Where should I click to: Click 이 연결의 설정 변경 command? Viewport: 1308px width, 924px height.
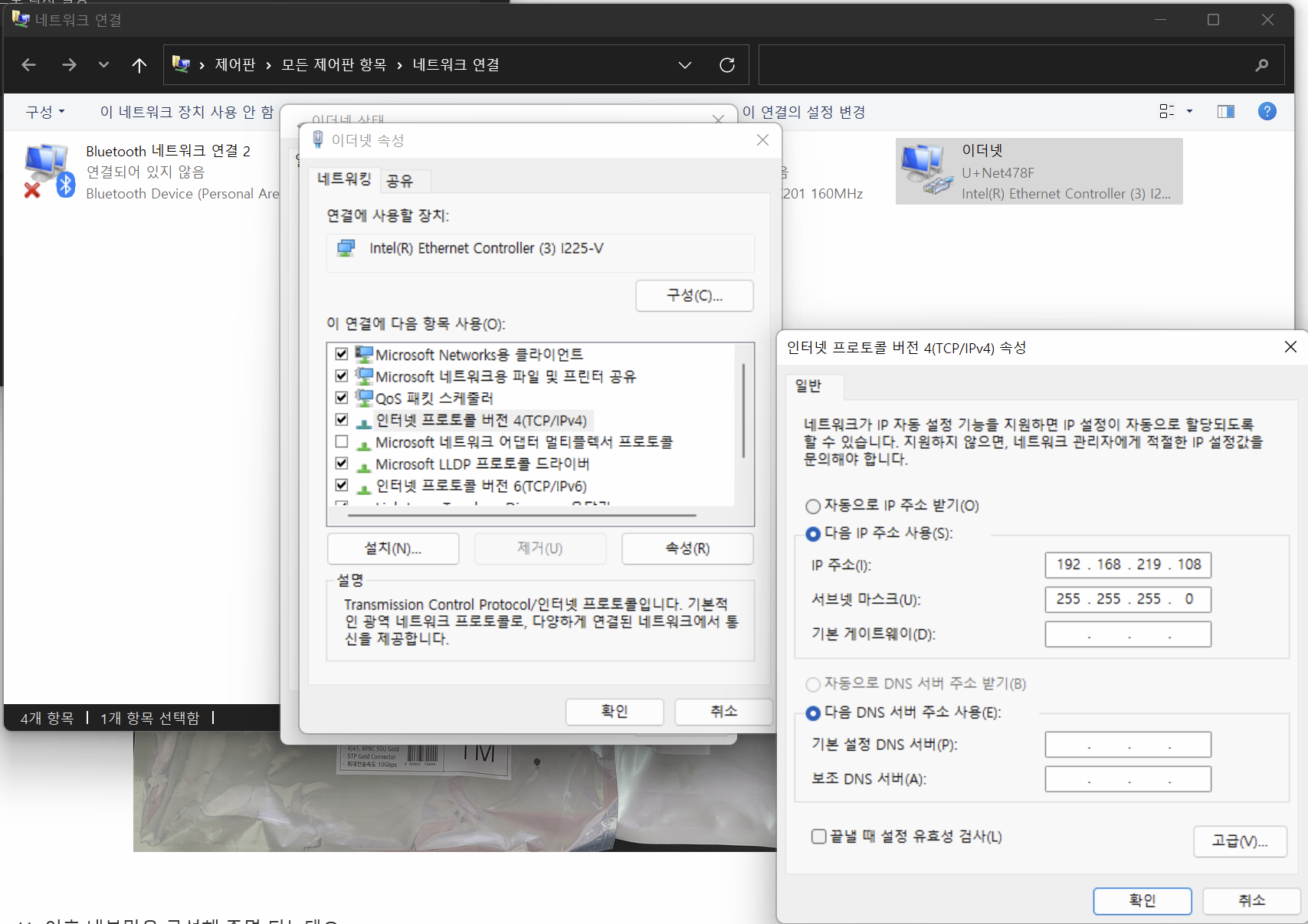pyautogui.click(x=804, y=112)
